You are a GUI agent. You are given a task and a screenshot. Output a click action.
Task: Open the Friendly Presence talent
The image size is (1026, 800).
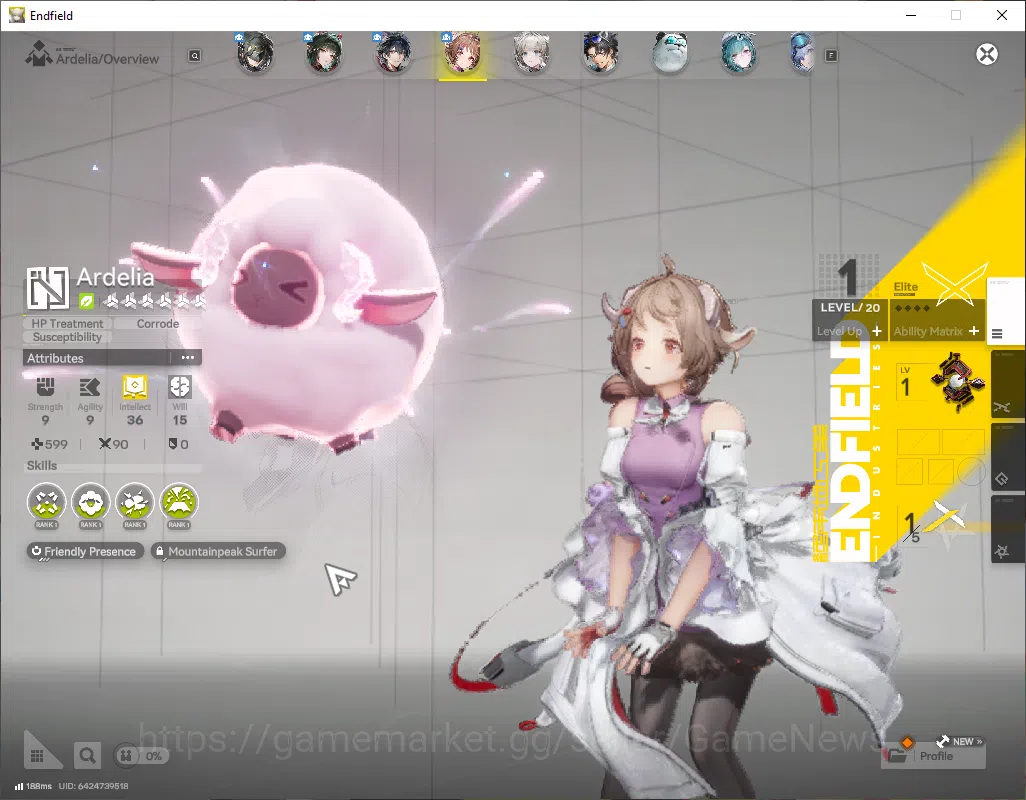pos(84,551)
